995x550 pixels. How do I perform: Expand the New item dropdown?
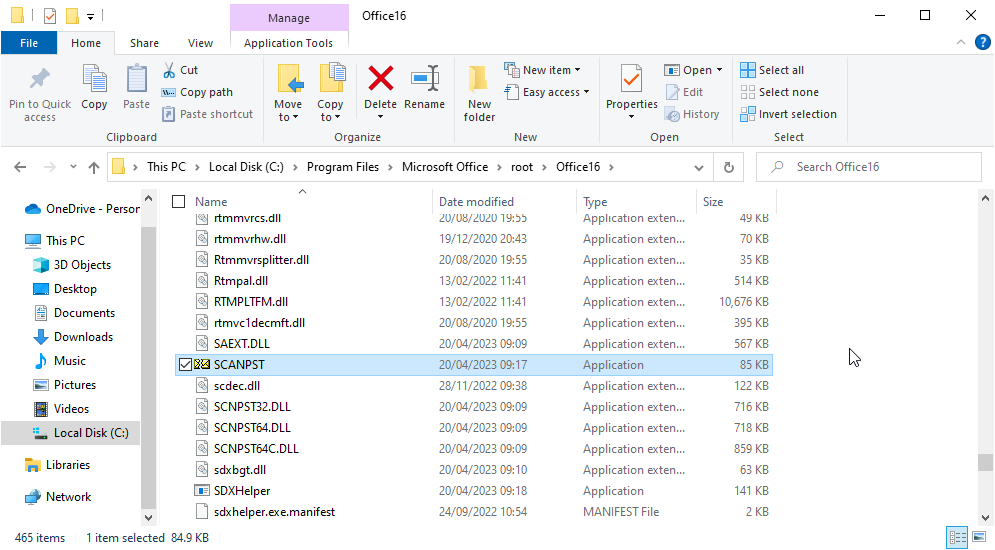(x=577, y=70)
